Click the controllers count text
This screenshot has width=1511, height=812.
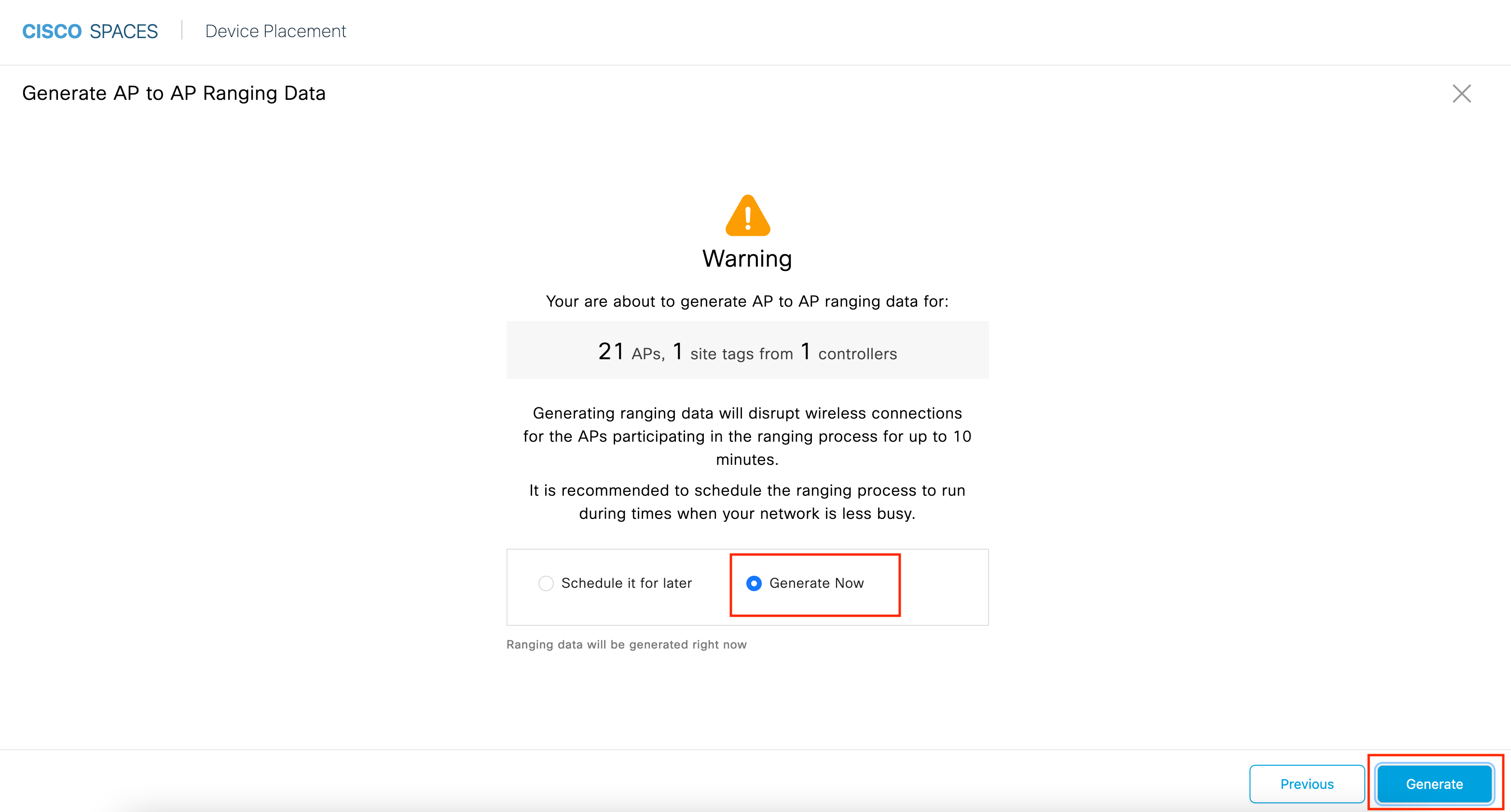coord(857,353)
